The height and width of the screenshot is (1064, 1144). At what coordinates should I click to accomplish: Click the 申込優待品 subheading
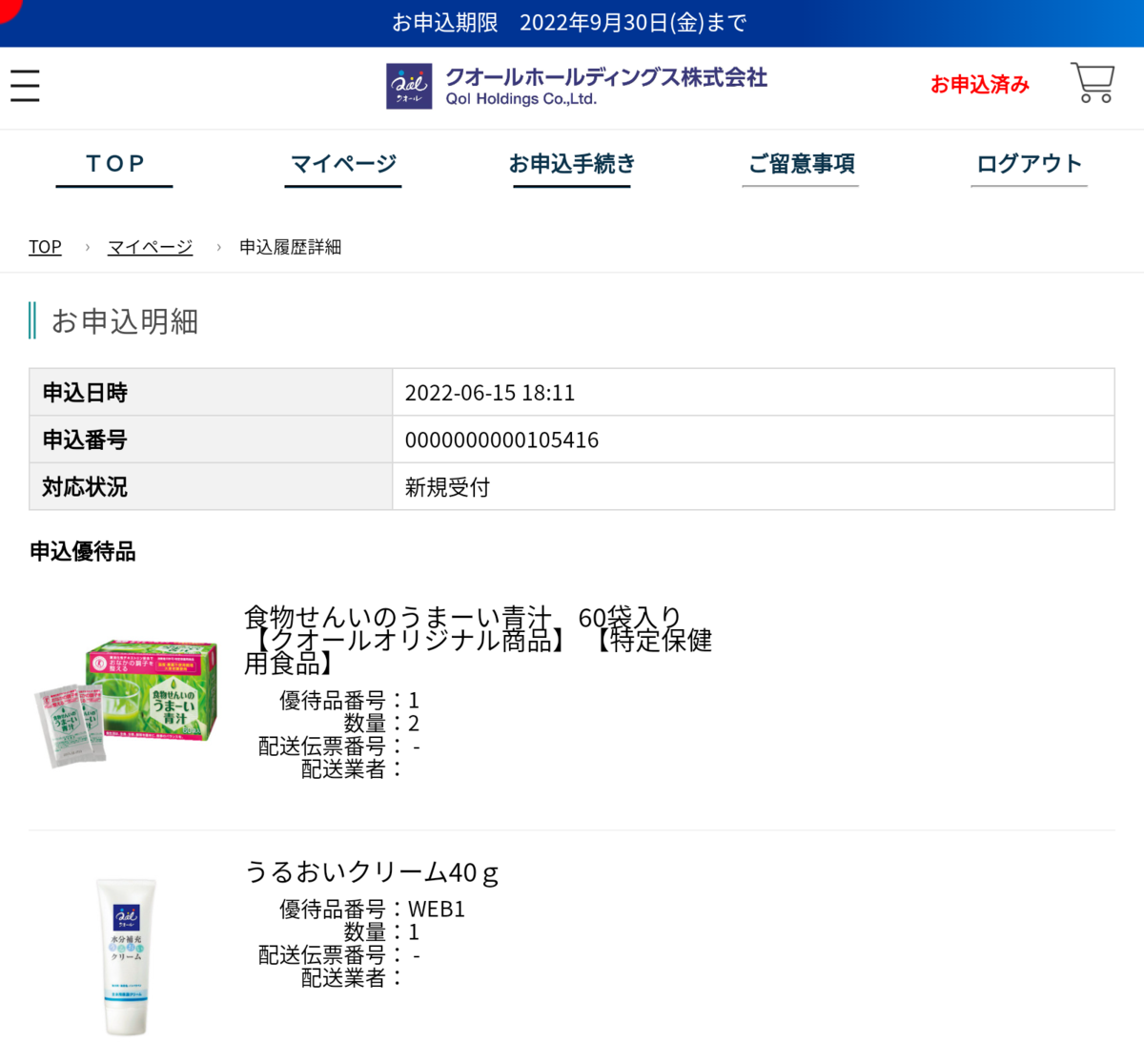tap(83, 551)
